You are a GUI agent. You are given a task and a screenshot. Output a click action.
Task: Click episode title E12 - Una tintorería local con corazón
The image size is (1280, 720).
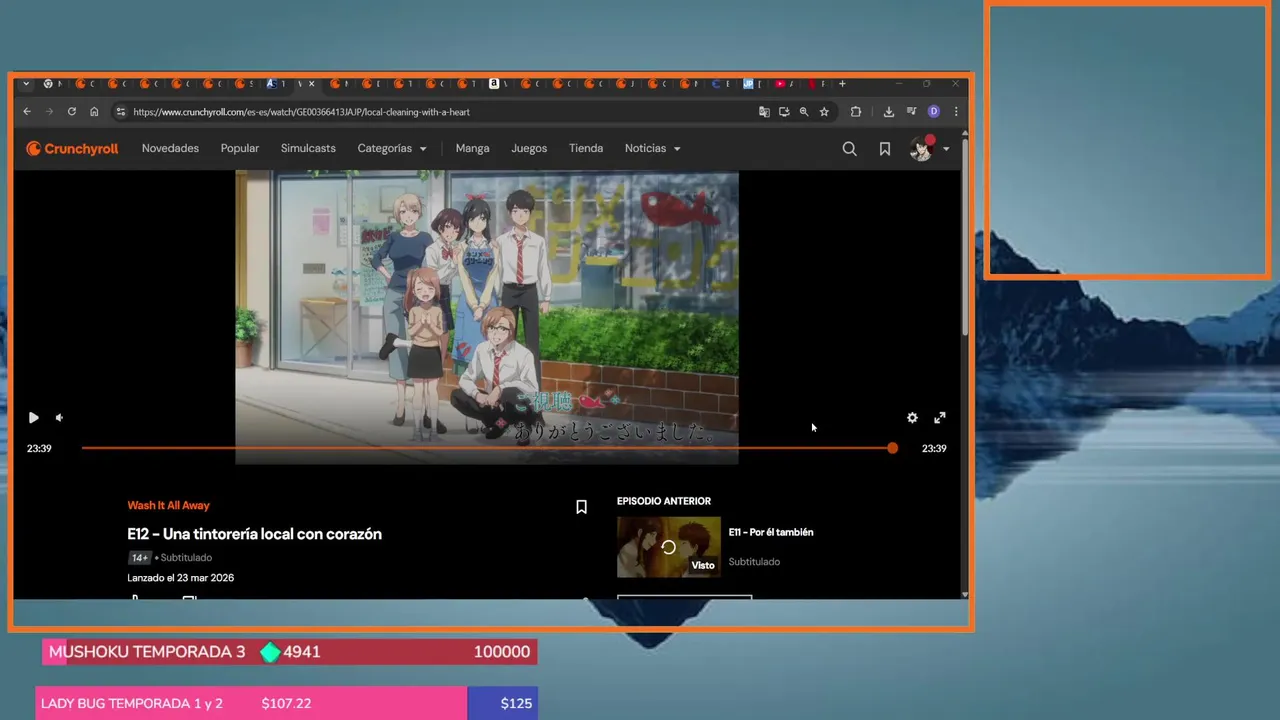point(254,534)
